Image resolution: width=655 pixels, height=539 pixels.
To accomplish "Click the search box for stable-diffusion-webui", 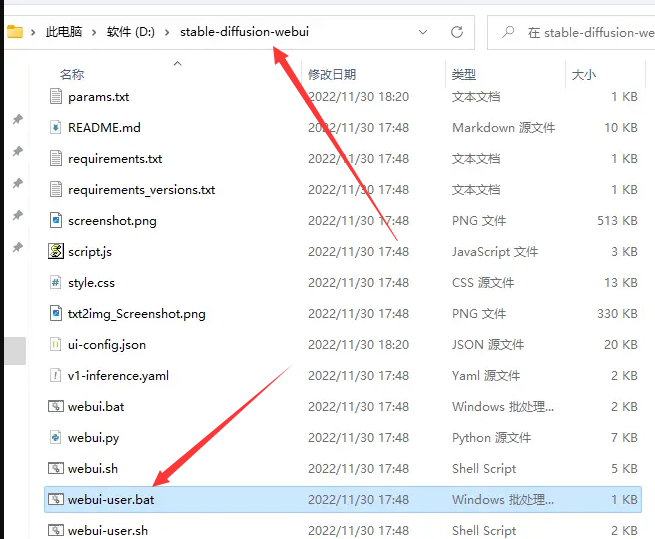I will click(x=580, y=32).
